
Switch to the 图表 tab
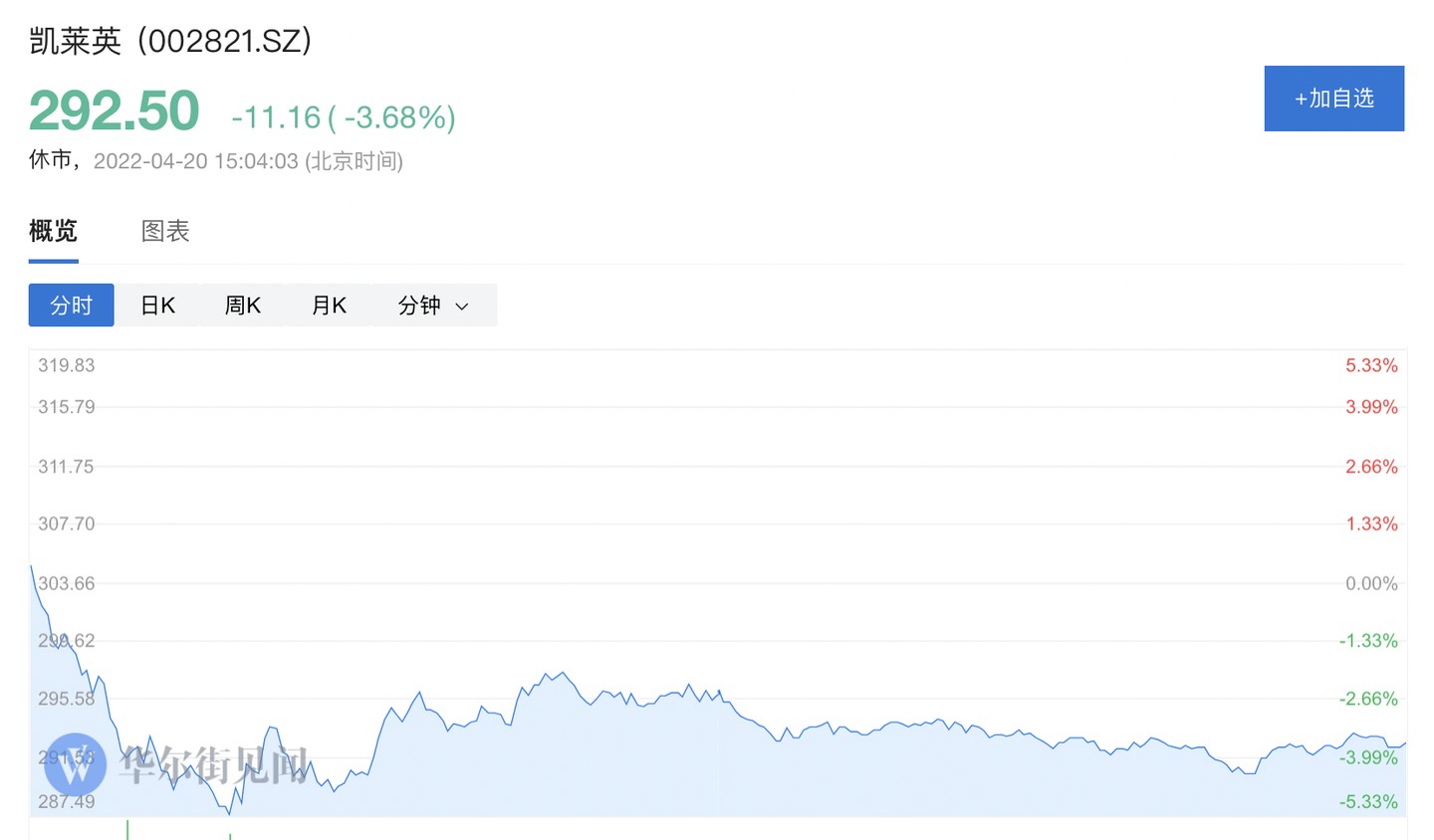coord(165,232)
